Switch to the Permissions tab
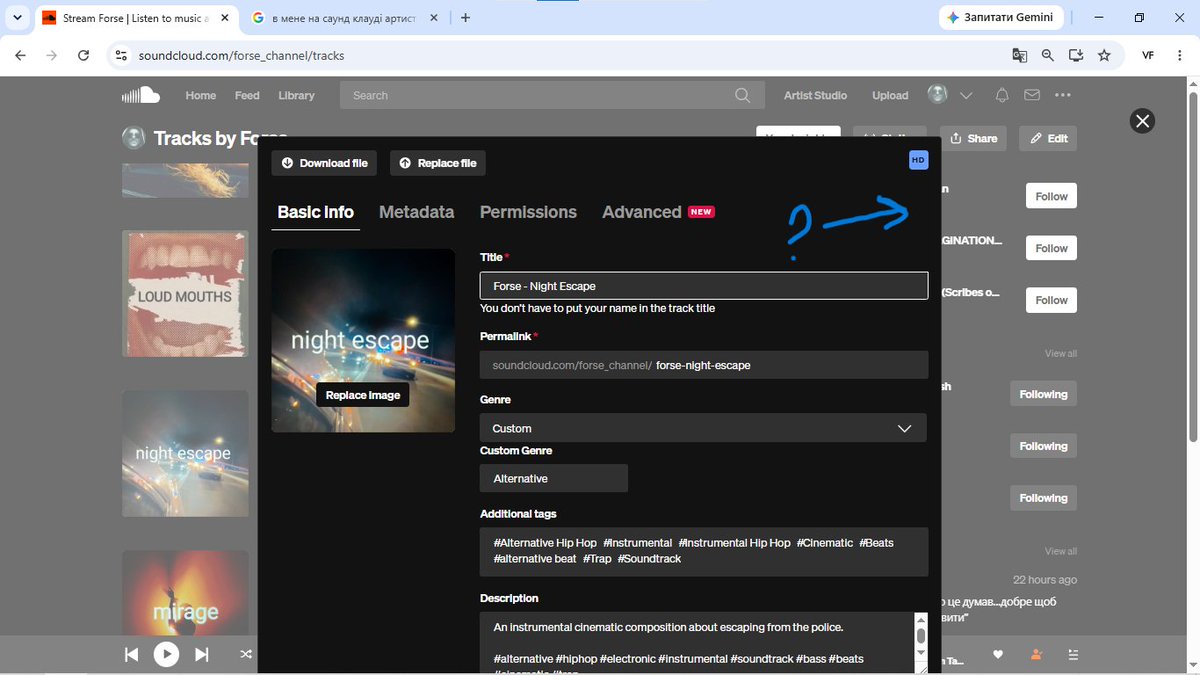Screen dimensions: 1200x675 [528, 212]
